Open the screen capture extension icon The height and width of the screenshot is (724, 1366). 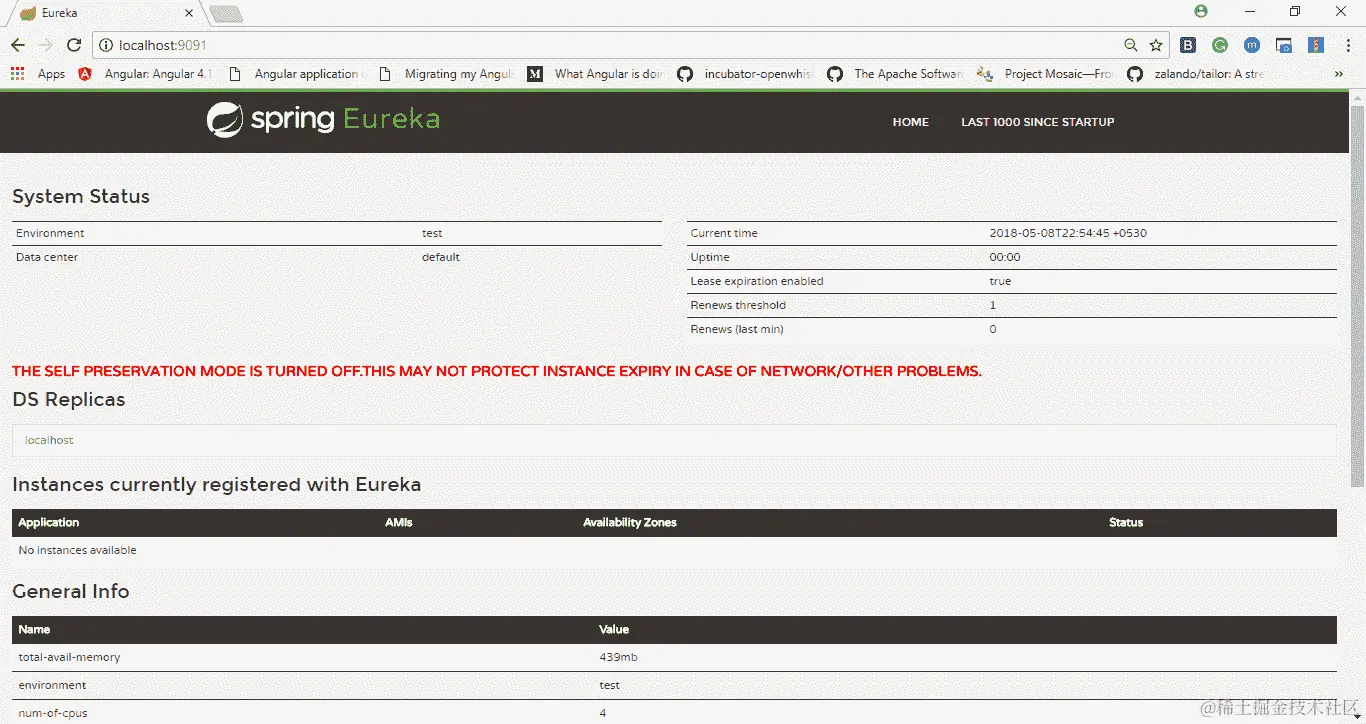pos(1284,45)
